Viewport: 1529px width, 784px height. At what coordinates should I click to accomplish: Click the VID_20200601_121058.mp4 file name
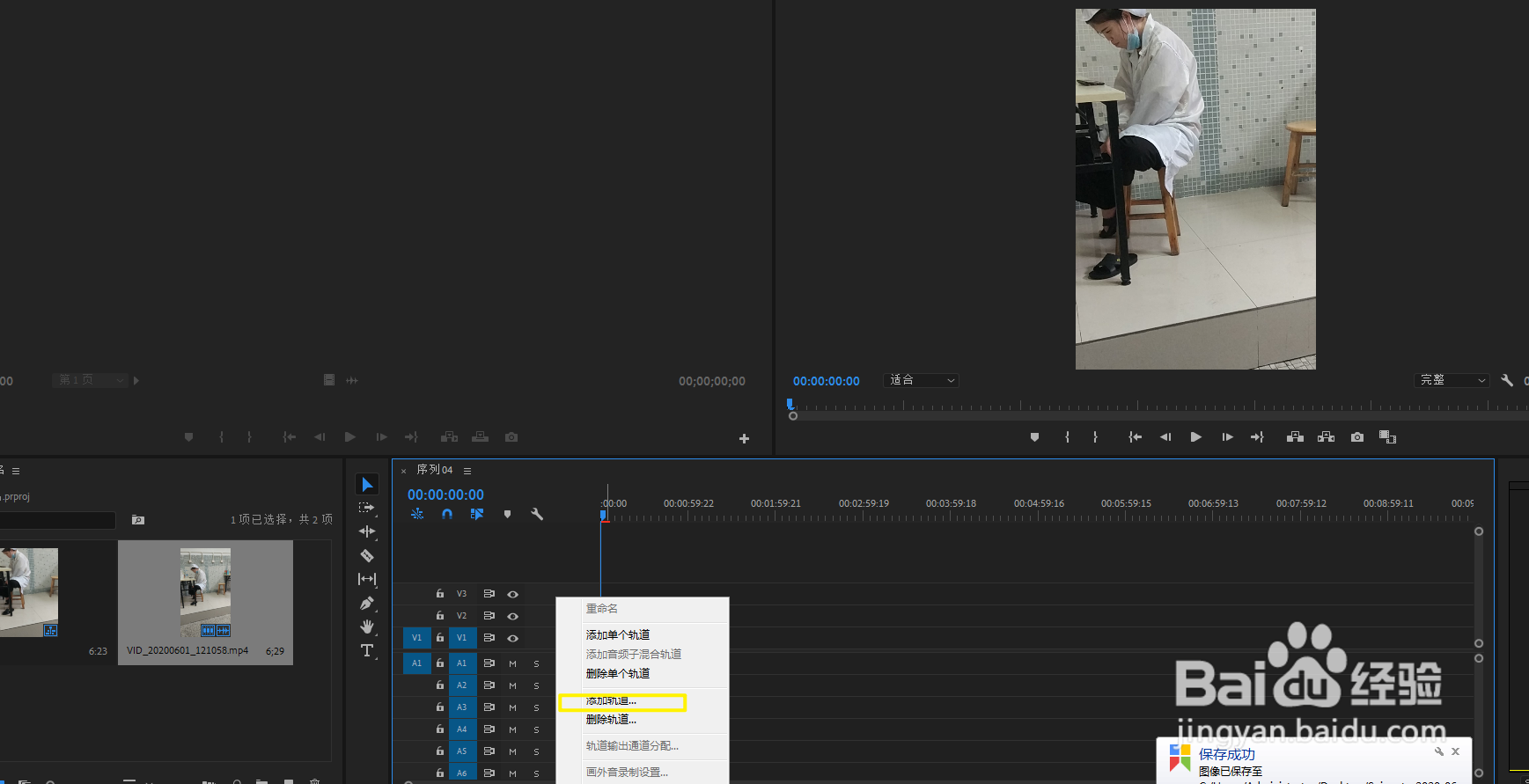[x=187, y=651]
